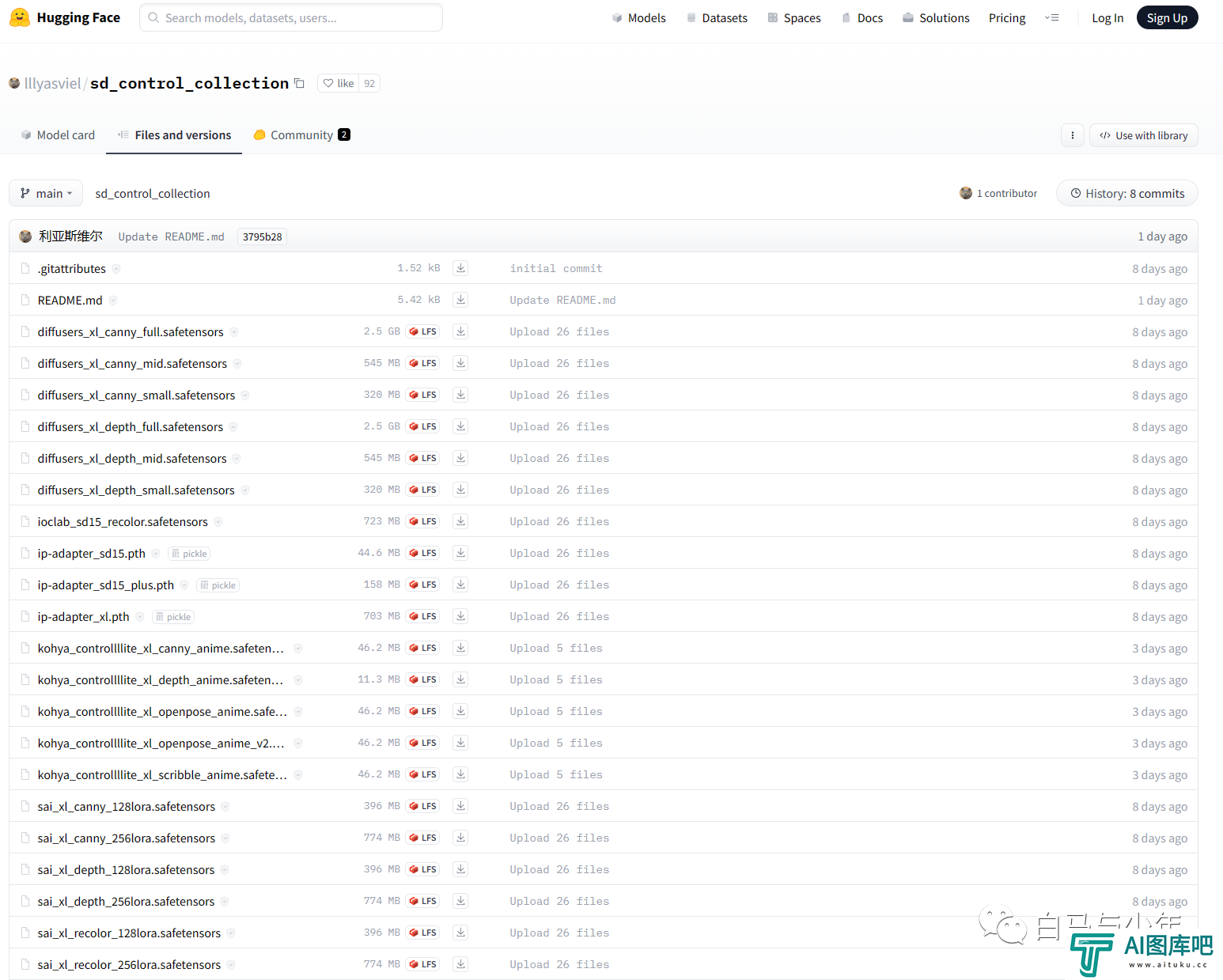The width and height of the screenshot is (1223, 980).
Task: Download the .gitattributes file
Action: [460, 268]
